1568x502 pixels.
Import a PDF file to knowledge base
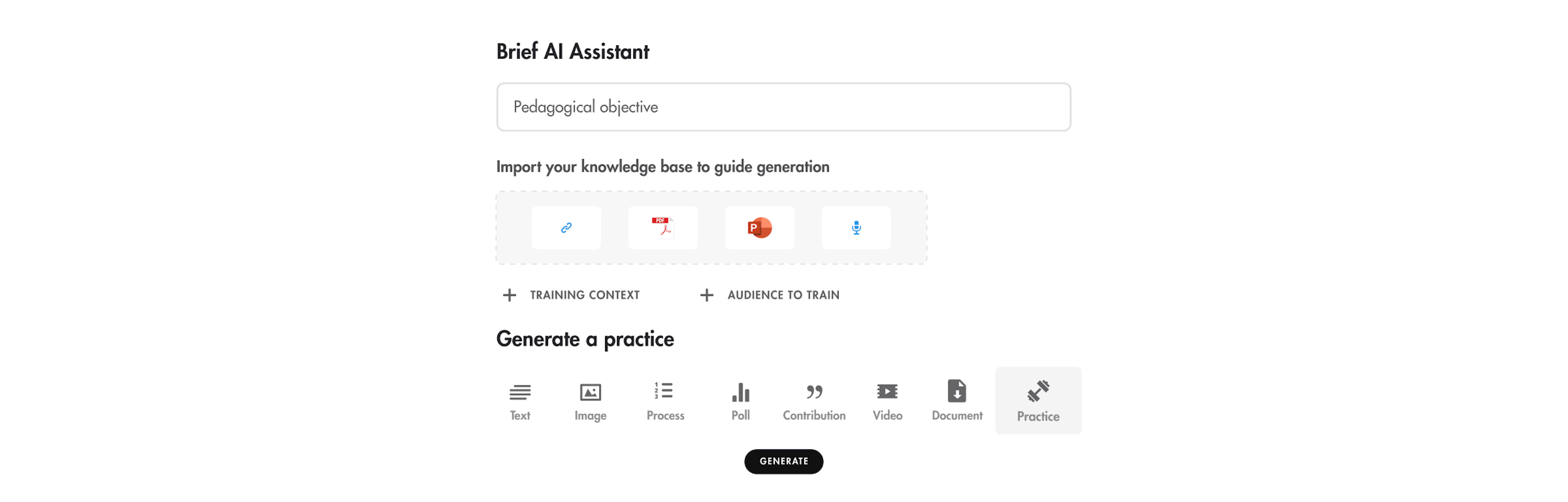662,228
